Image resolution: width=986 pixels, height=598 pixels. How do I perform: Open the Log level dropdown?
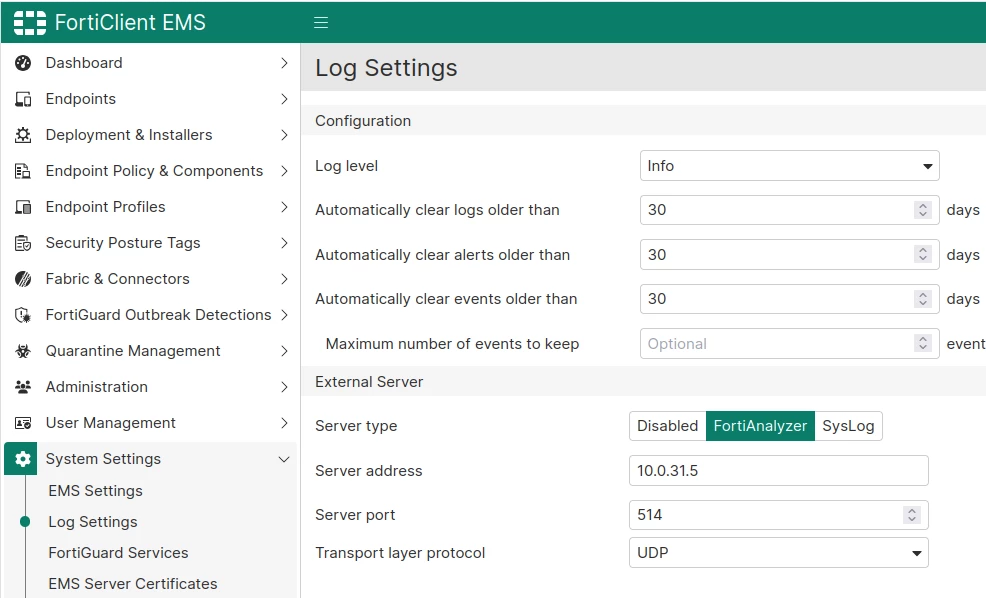[789, 165]
